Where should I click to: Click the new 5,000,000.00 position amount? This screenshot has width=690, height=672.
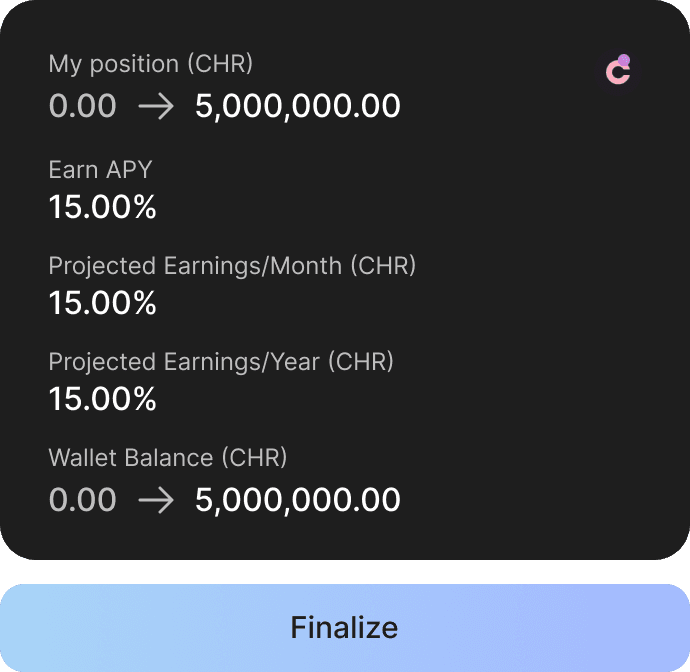click(298, 106)
